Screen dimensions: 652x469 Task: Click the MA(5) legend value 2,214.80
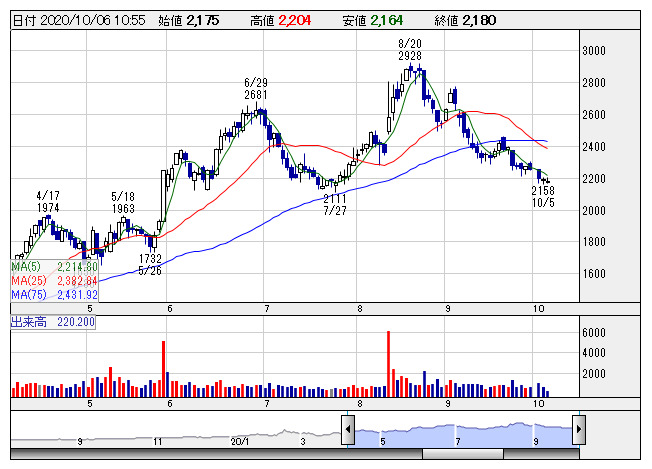point(77,267)
